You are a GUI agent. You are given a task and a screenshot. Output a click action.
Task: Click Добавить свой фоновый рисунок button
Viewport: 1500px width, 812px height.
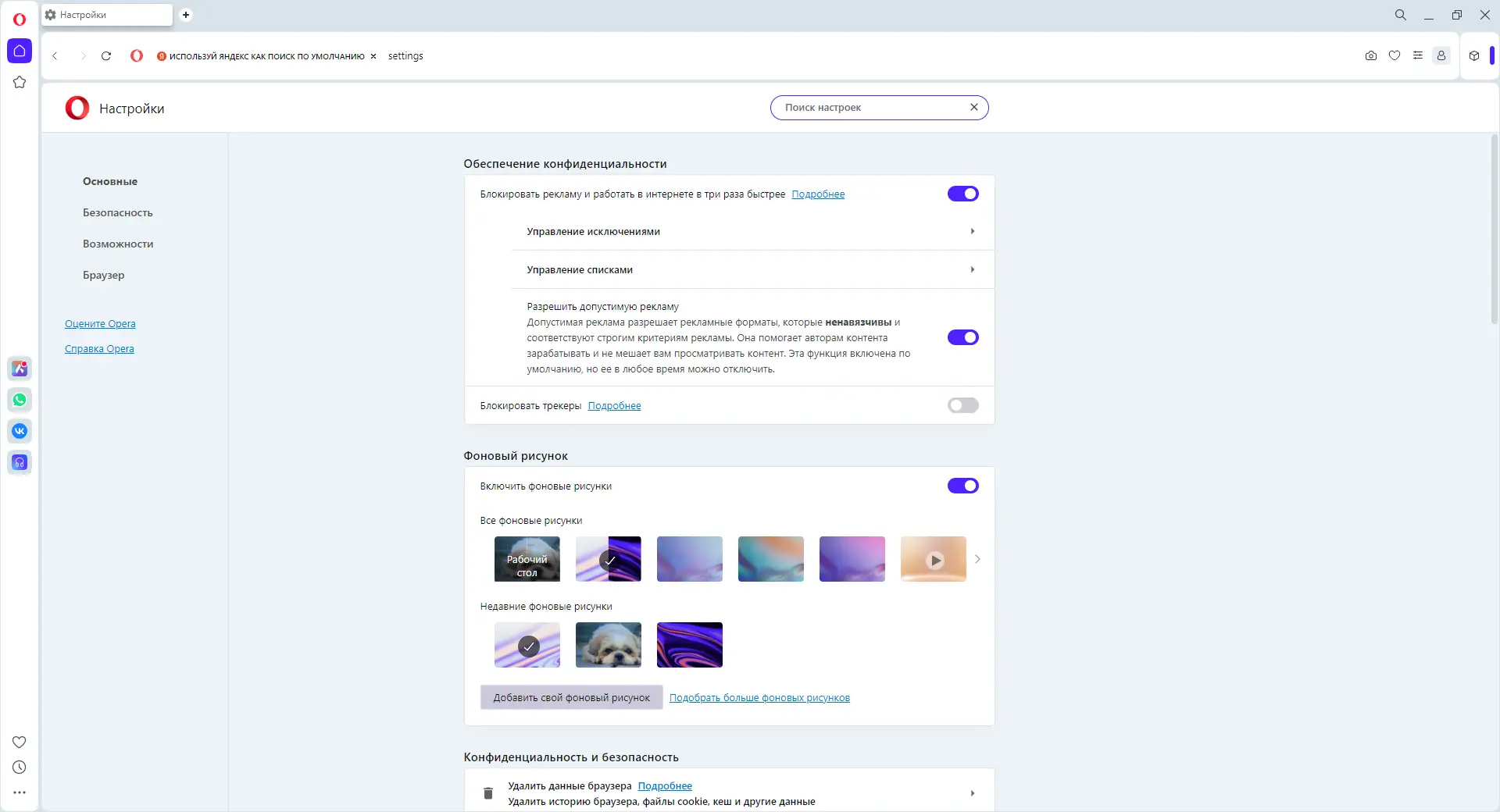point(571,697)
